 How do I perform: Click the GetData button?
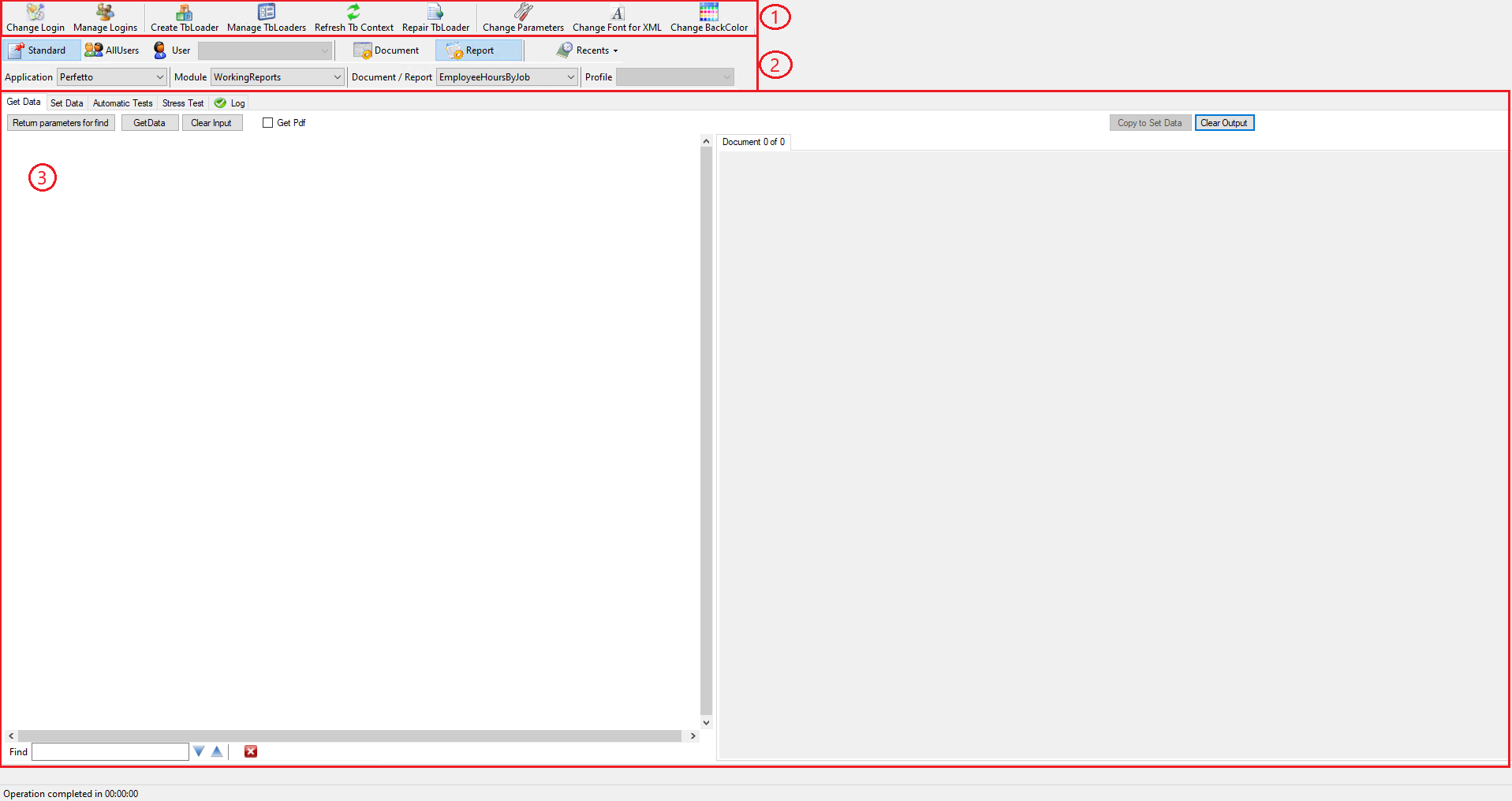coord(149,123)
